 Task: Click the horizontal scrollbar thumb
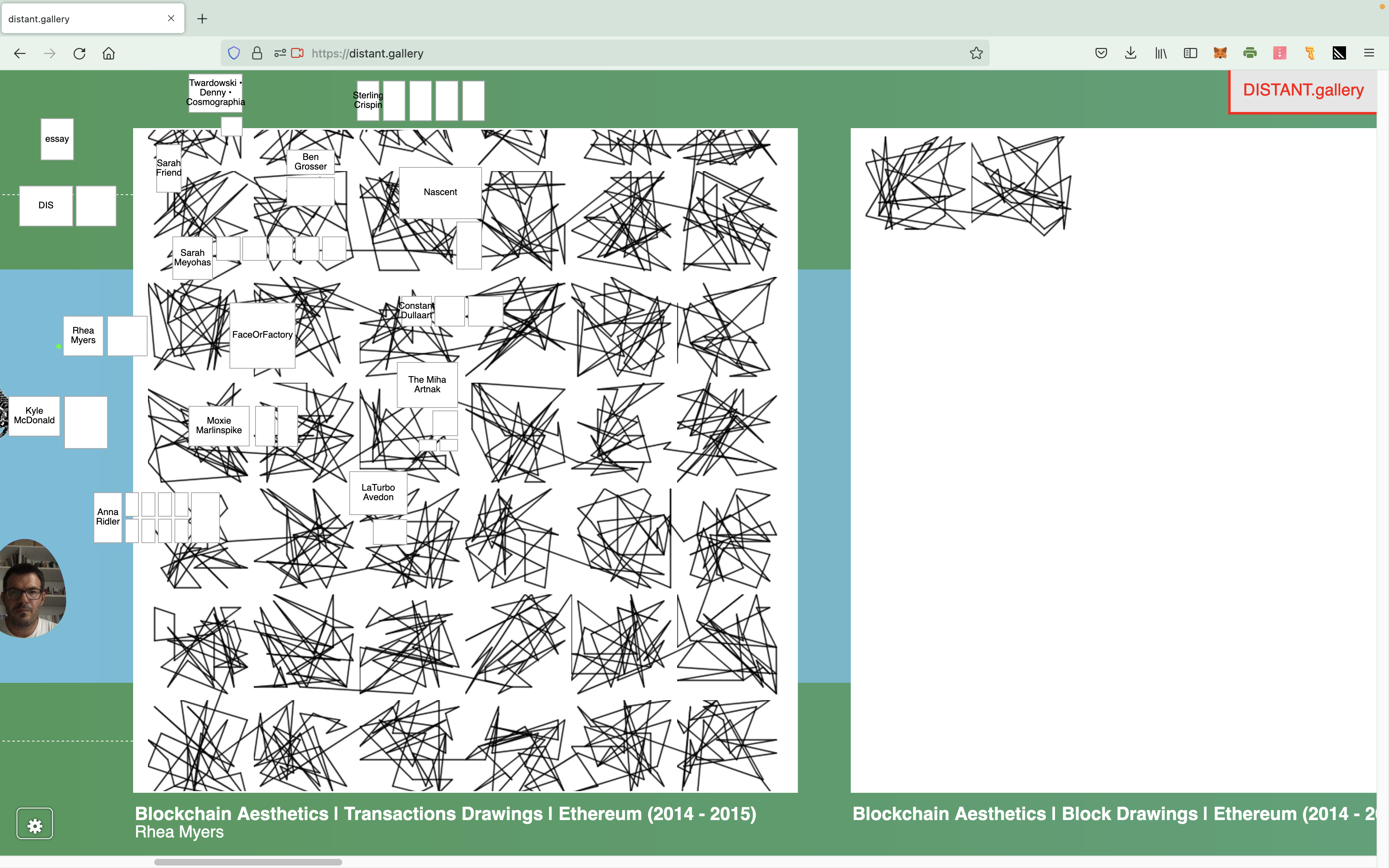point(248,862)
